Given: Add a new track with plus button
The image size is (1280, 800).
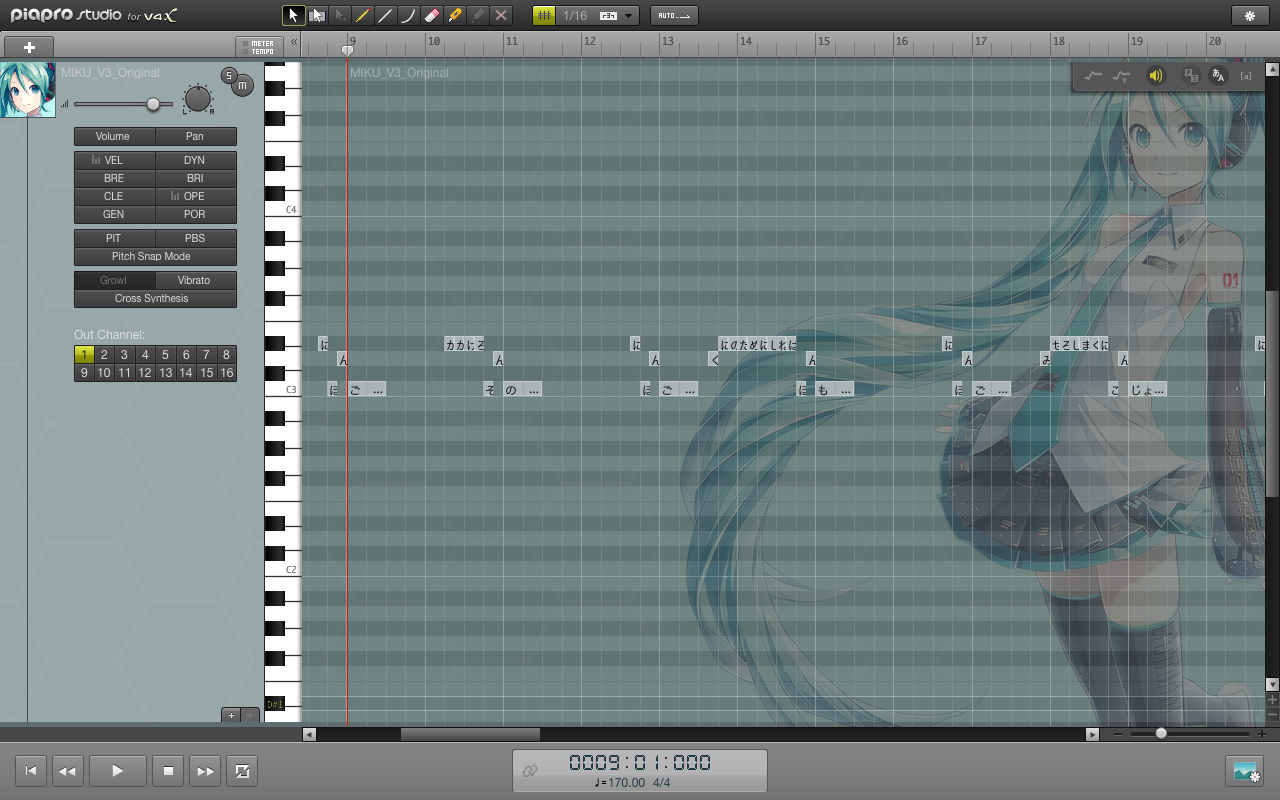Looking at the screenshot, I should 29,47.
